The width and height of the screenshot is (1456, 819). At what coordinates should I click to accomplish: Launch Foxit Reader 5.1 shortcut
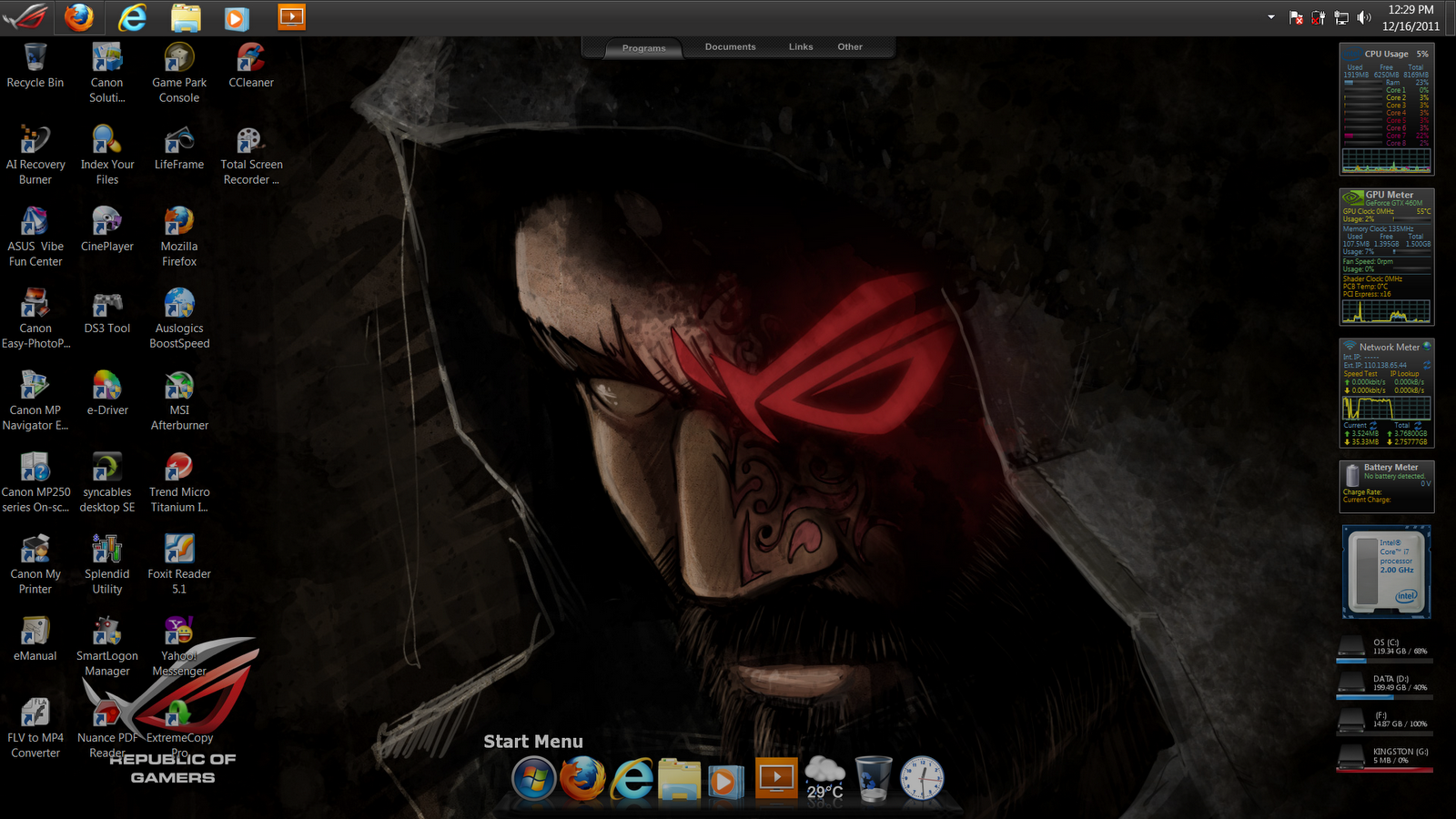[179, 564]
